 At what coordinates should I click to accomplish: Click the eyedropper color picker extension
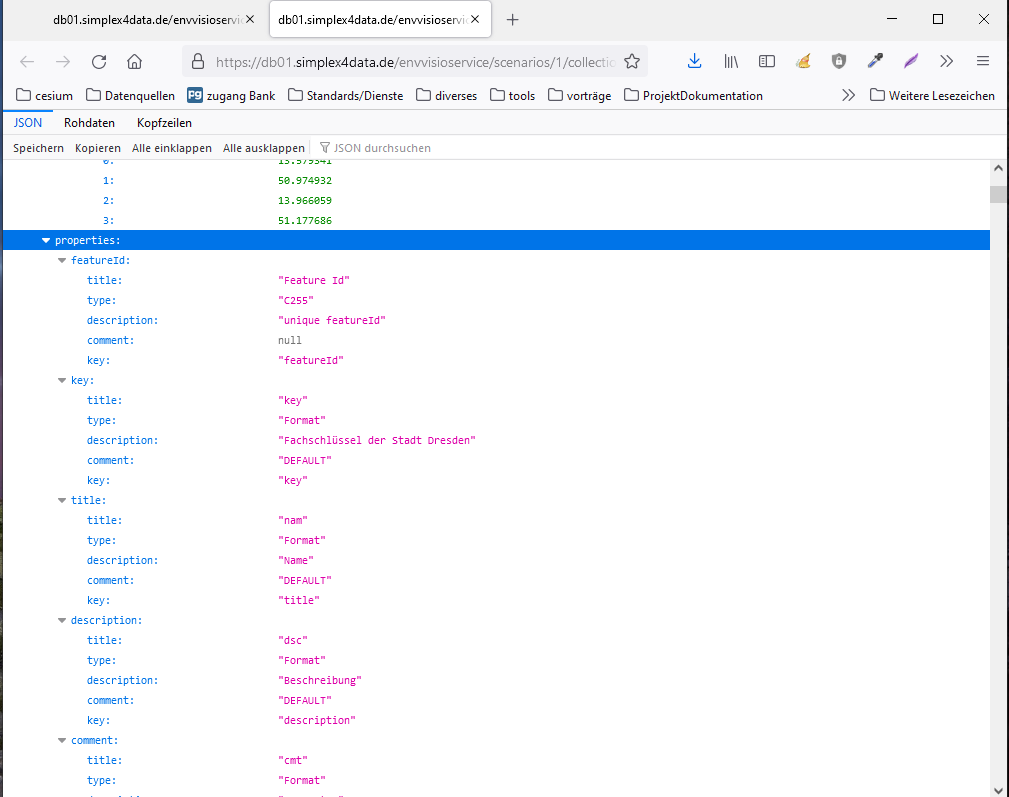[x=875, y=61]
